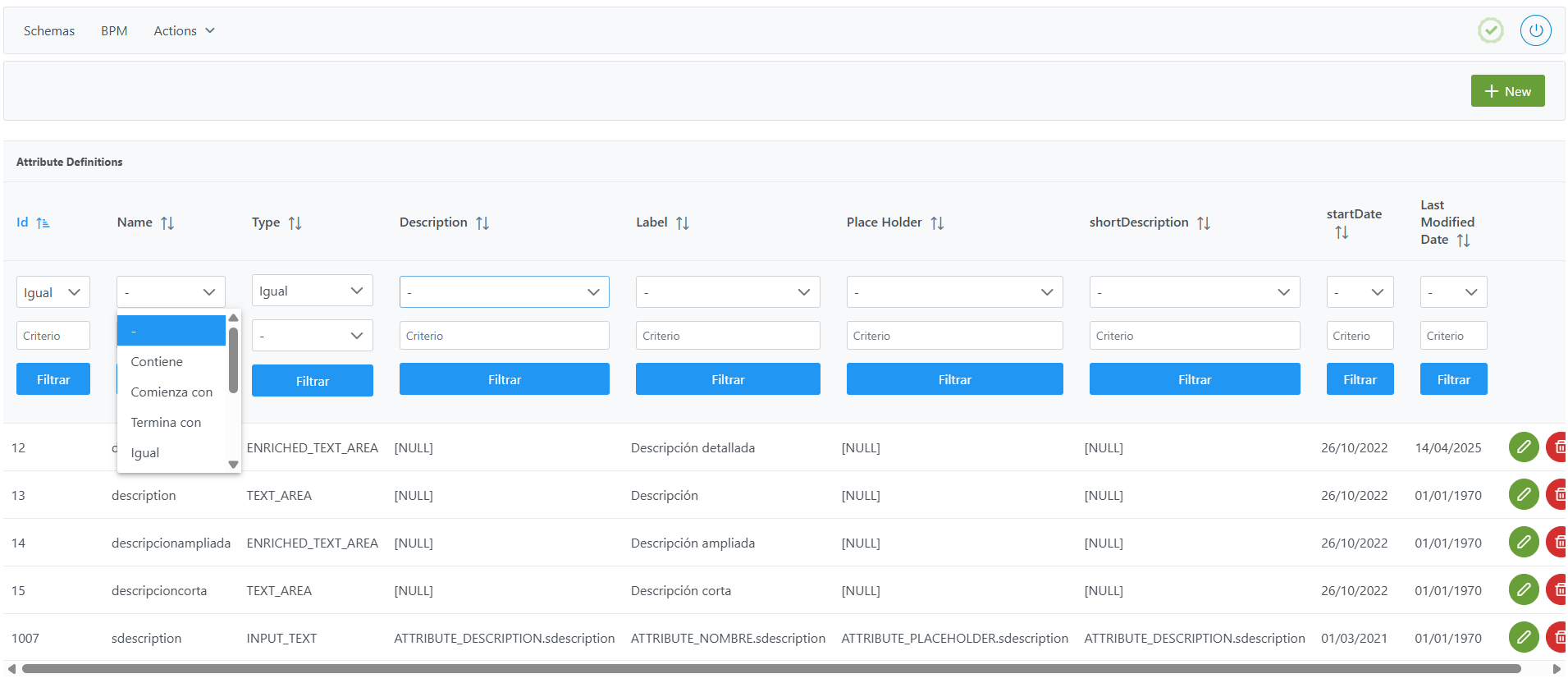Sort by Label column arrows
Image resolution: width=1568 pixels, height=683 pixels.
683,222
